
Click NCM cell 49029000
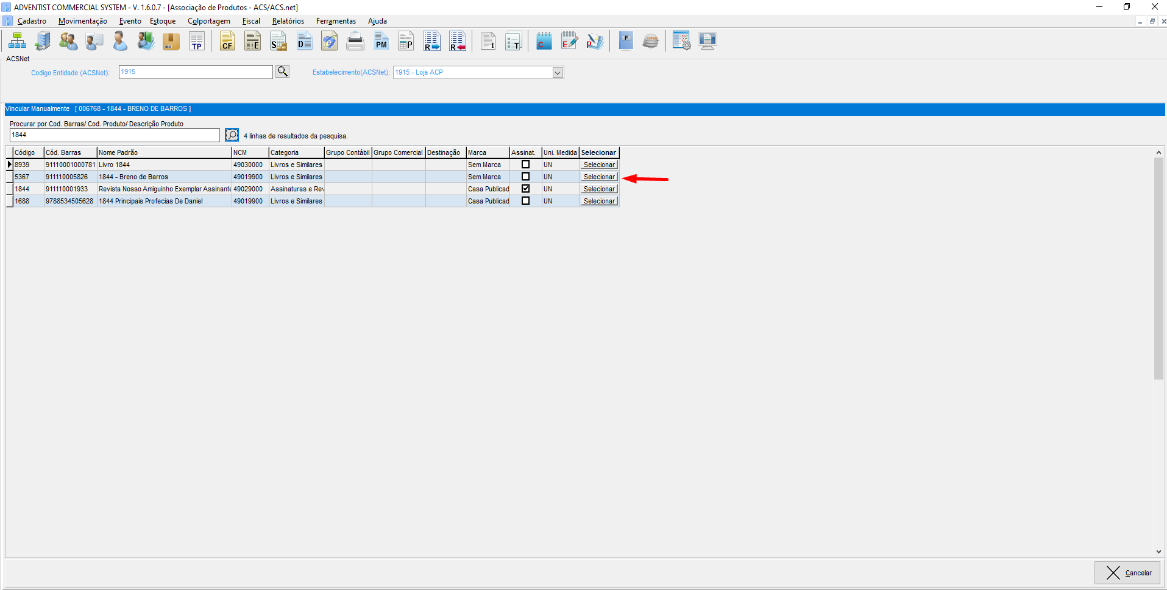pyautogui.click(x=249, y=189)
